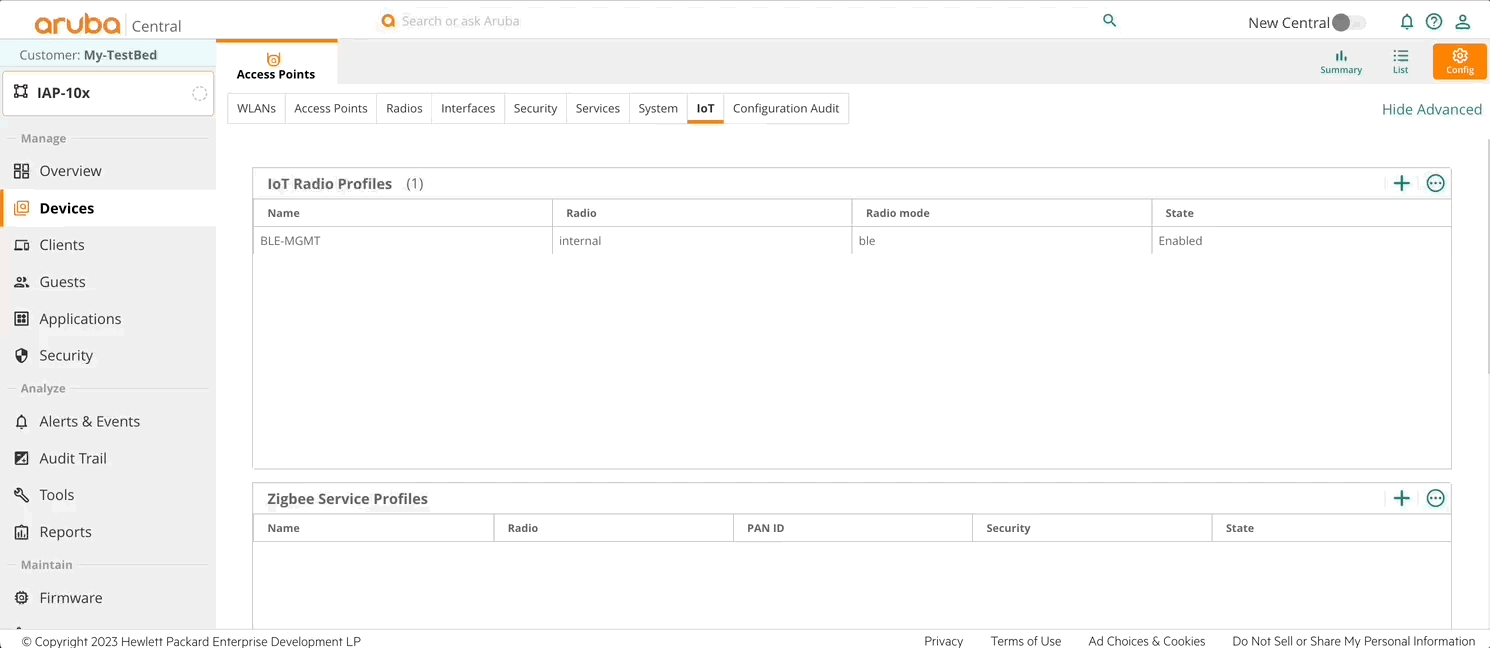The image size is (1490, 648).
Task: Select the IoT tab
Action: point(705,108)
